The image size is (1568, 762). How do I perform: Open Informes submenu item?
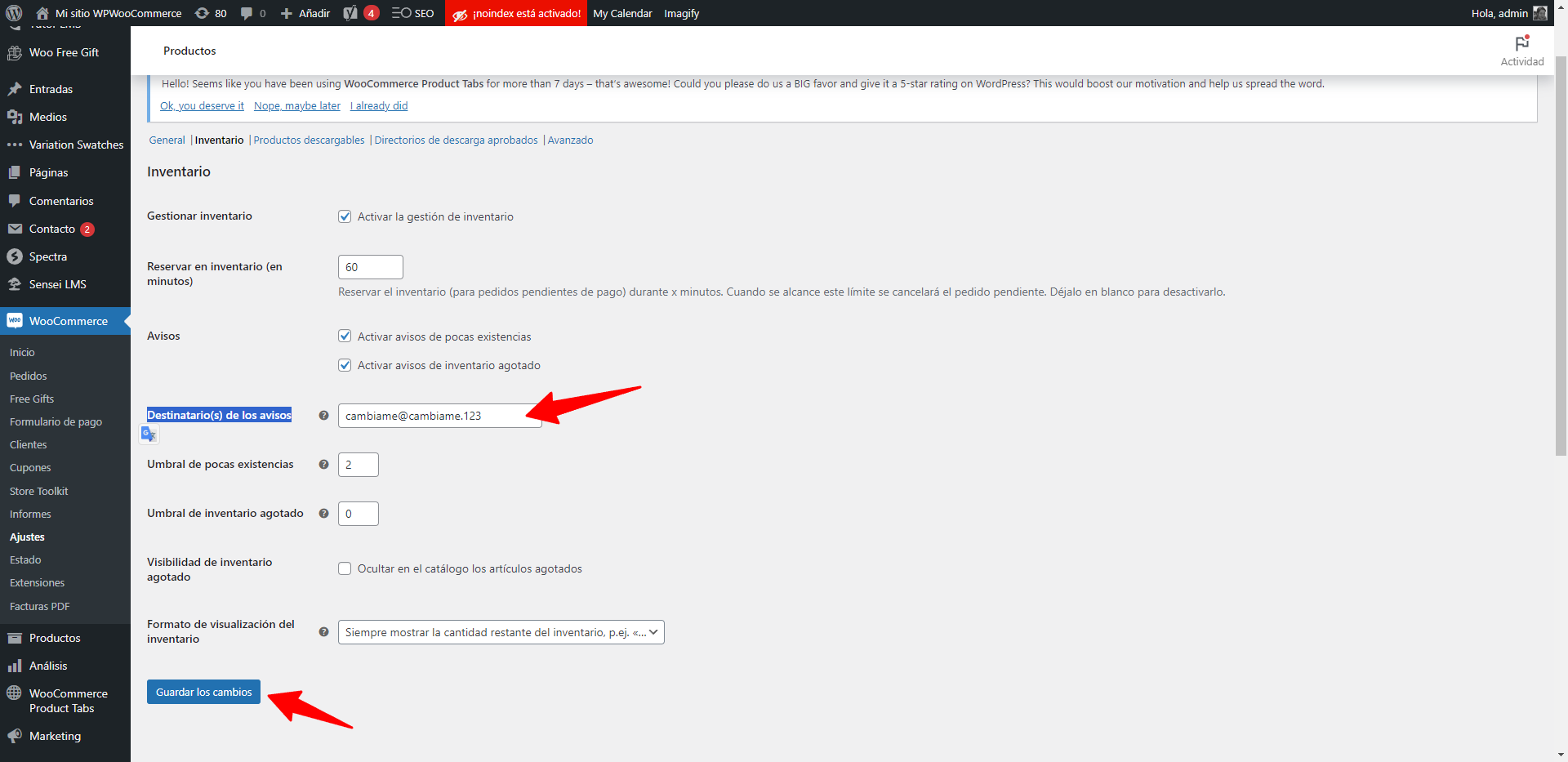[x=30, y=515]
